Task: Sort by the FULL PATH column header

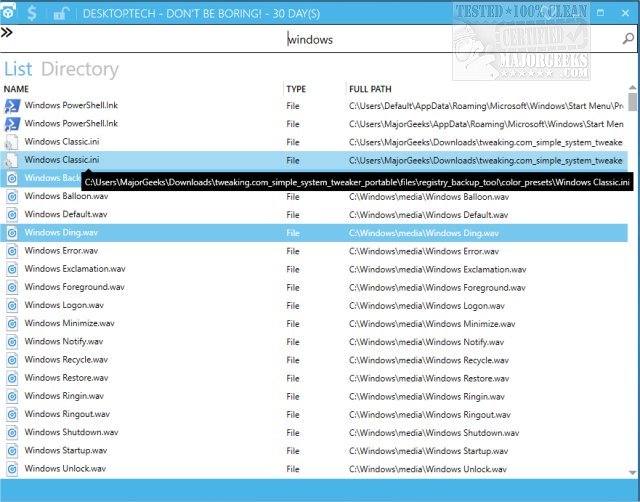Action: [x=370, y=89]
